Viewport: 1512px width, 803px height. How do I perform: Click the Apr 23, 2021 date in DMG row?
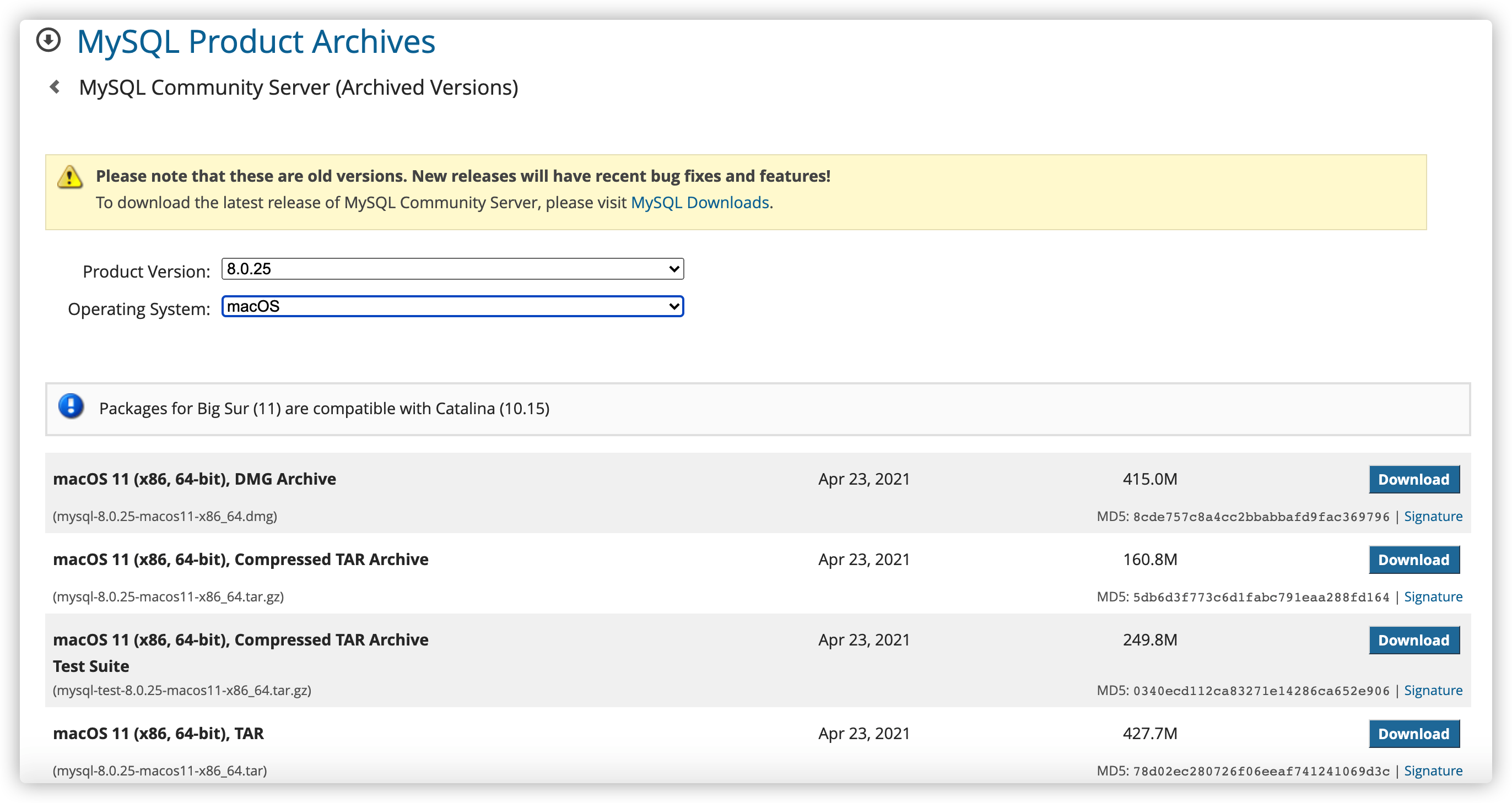(864, 480)
